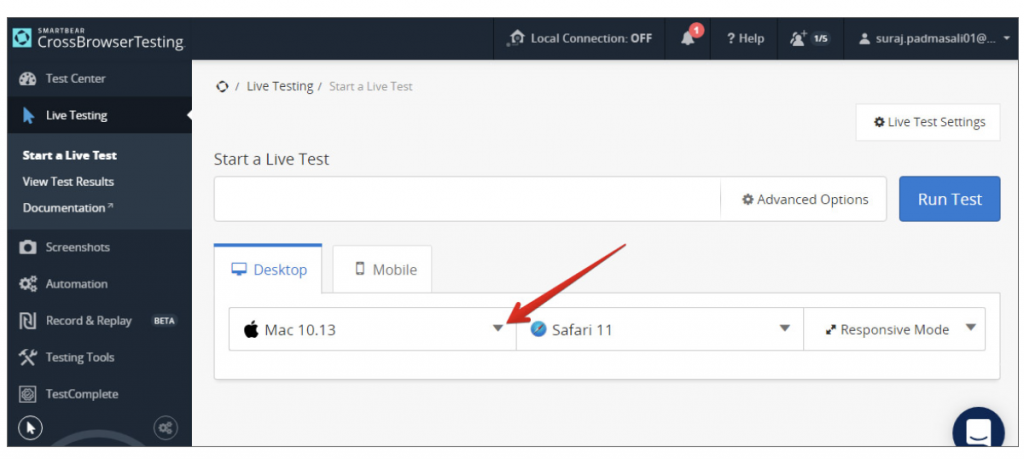Screen dimensions: 1024x459
Task: Expand the Responsive Mode dropdown
Action: (894, 329)
